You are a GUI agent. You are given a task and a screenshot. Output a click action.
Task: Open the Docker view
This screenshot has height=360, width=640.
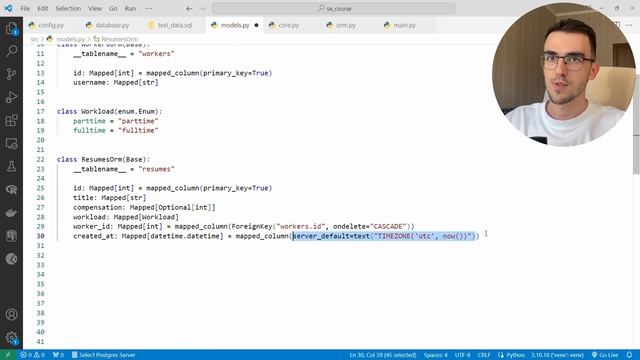point(11,213)
